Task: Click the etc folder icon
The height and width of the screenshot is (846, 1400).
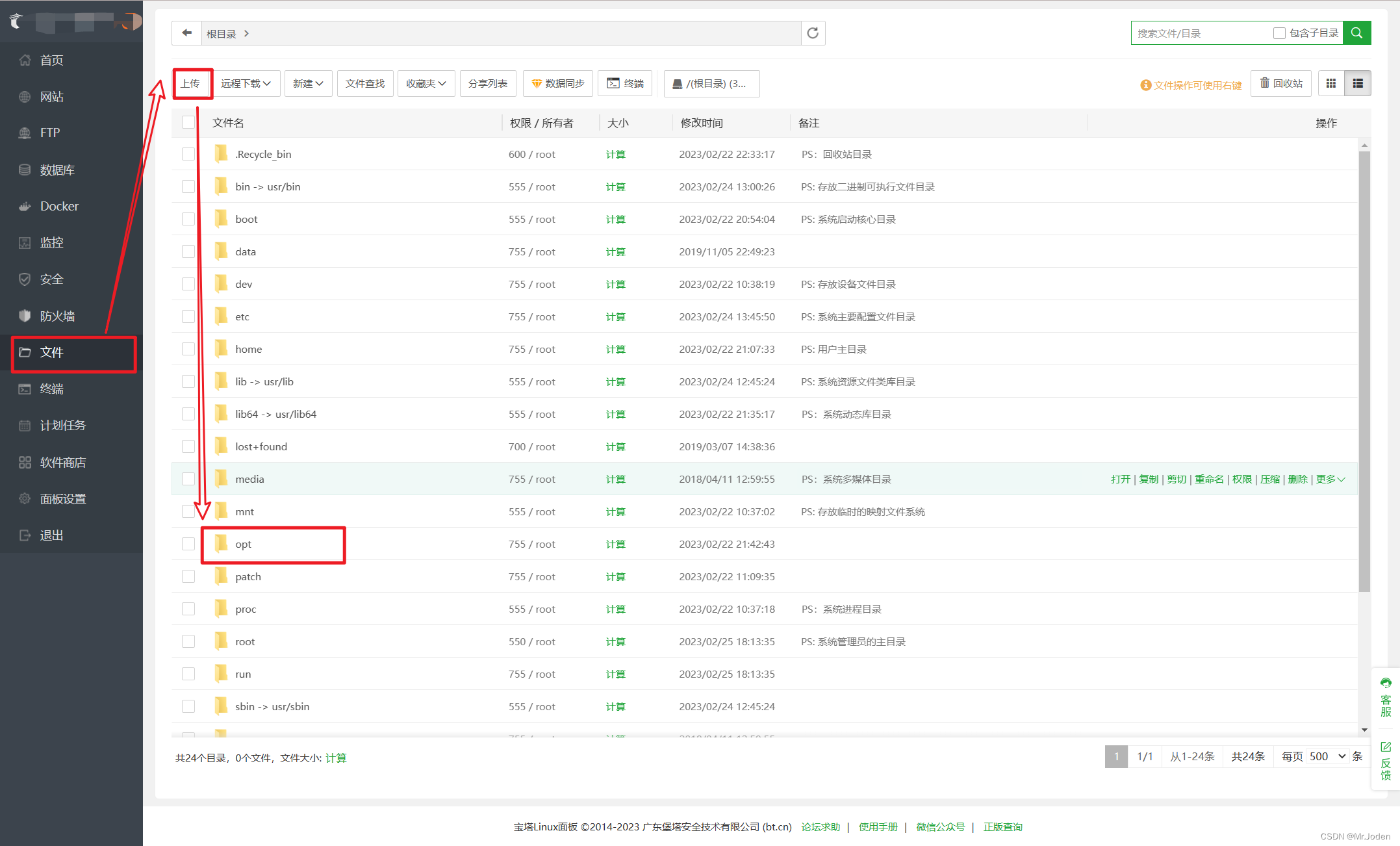Action: (221, 316)
